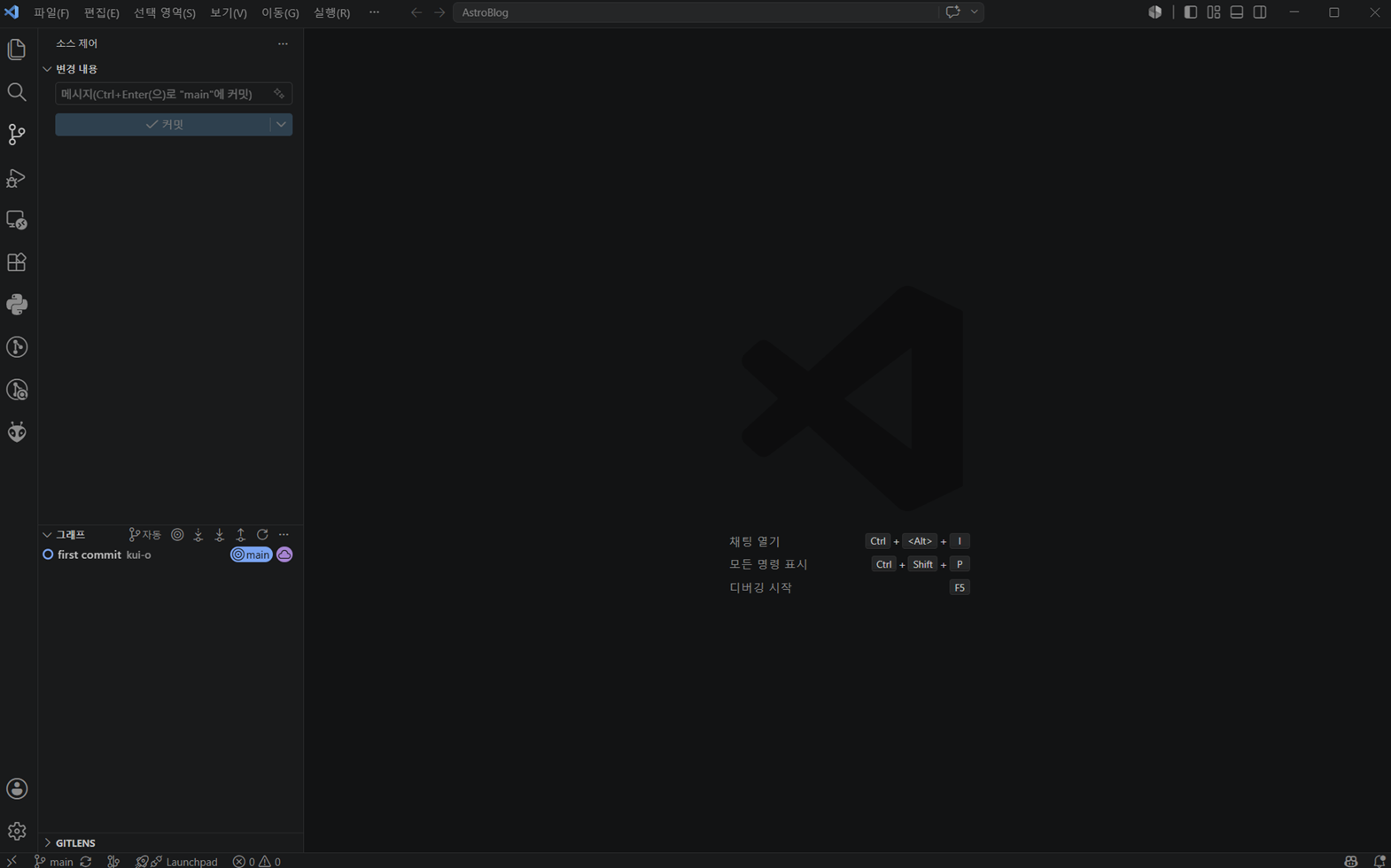Open the 이동(G) menu
The width and height of the screenshot is (1391, 868).
click(280, 12)
